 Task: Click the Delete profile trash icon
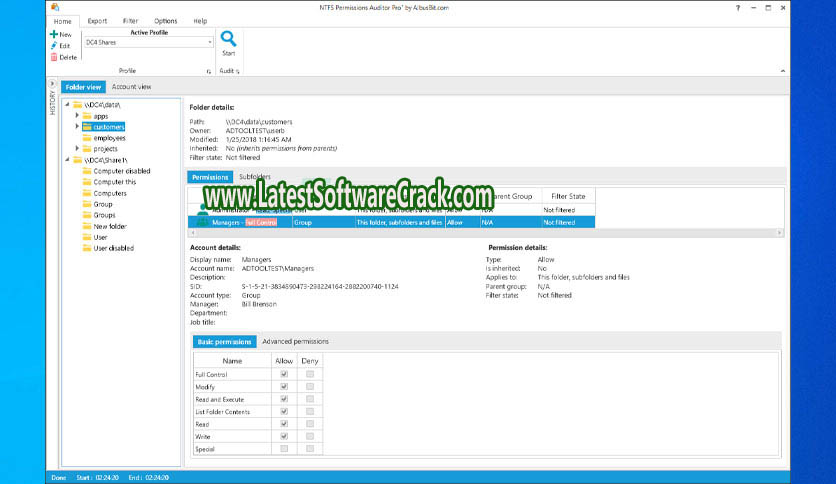tap(54, 57)
